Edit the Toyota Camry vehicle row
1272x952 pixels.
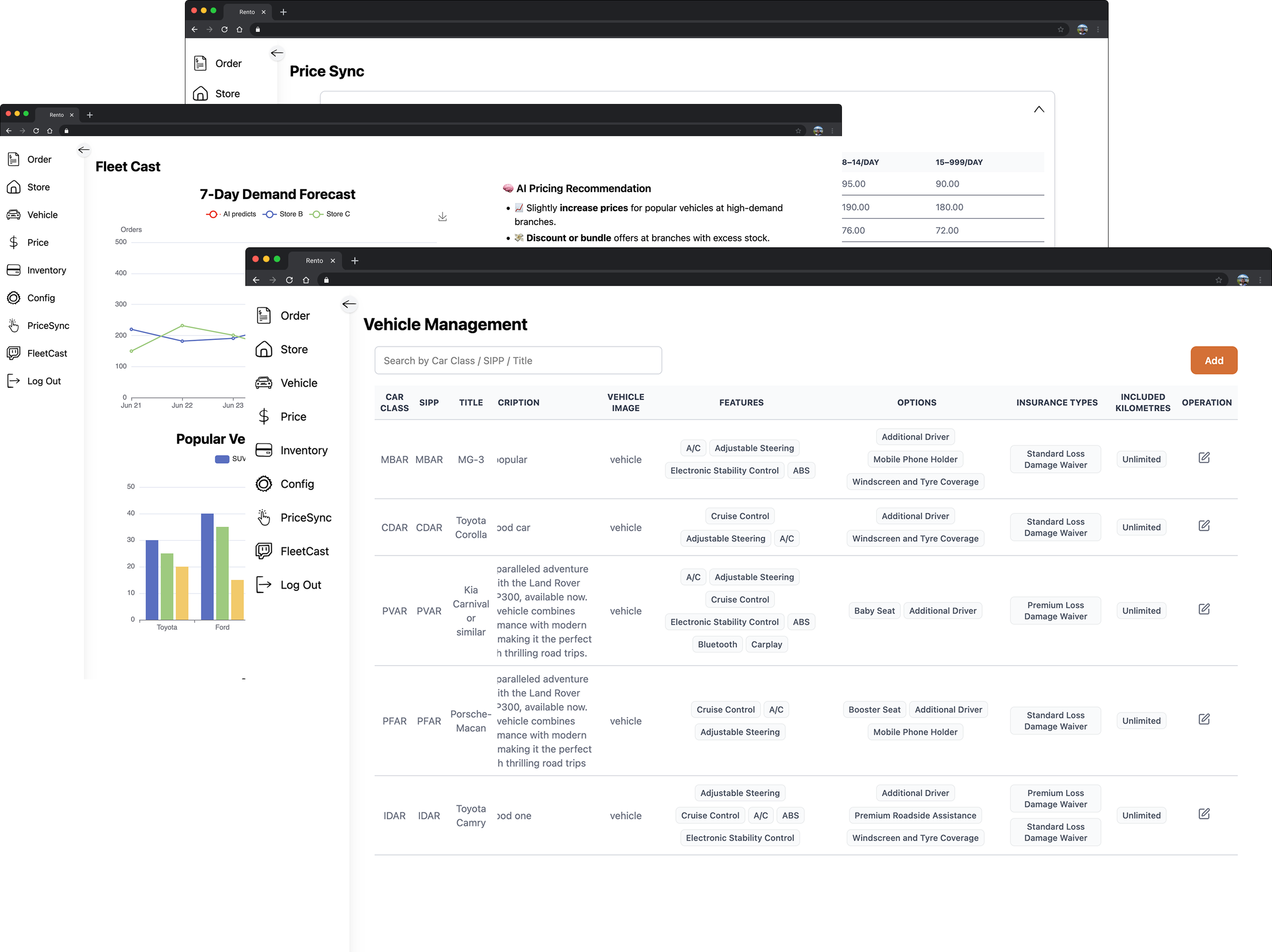pos(1204,814)
